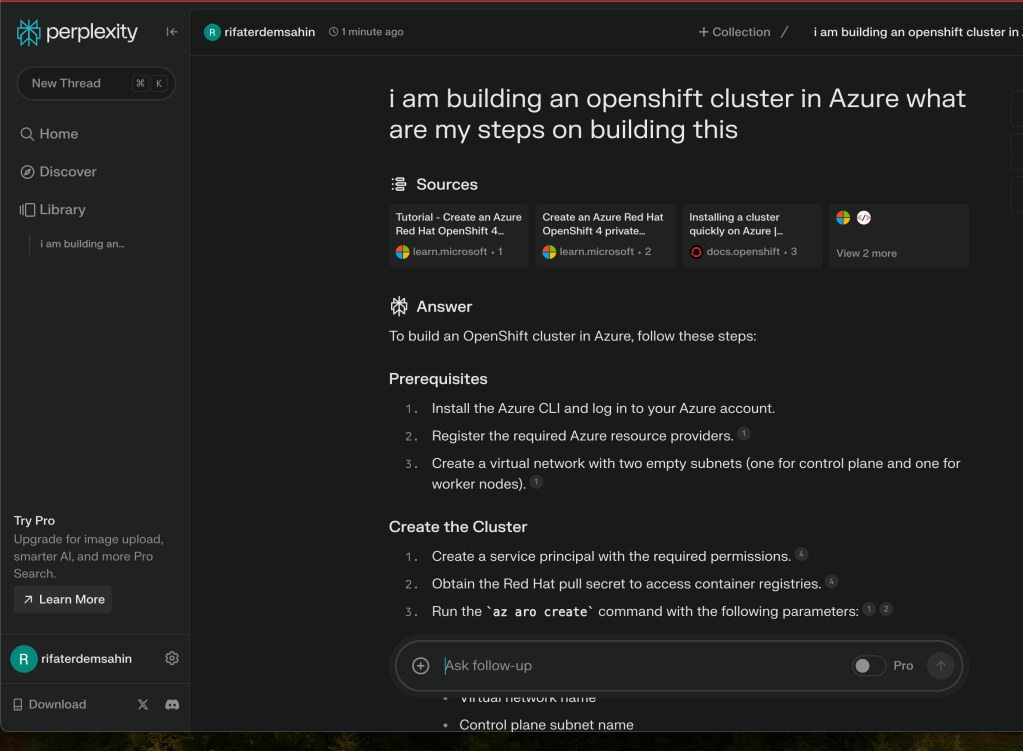1023x751 pixels.
Task: Click citation 4 after 'required permissions'
Action: 802,554
